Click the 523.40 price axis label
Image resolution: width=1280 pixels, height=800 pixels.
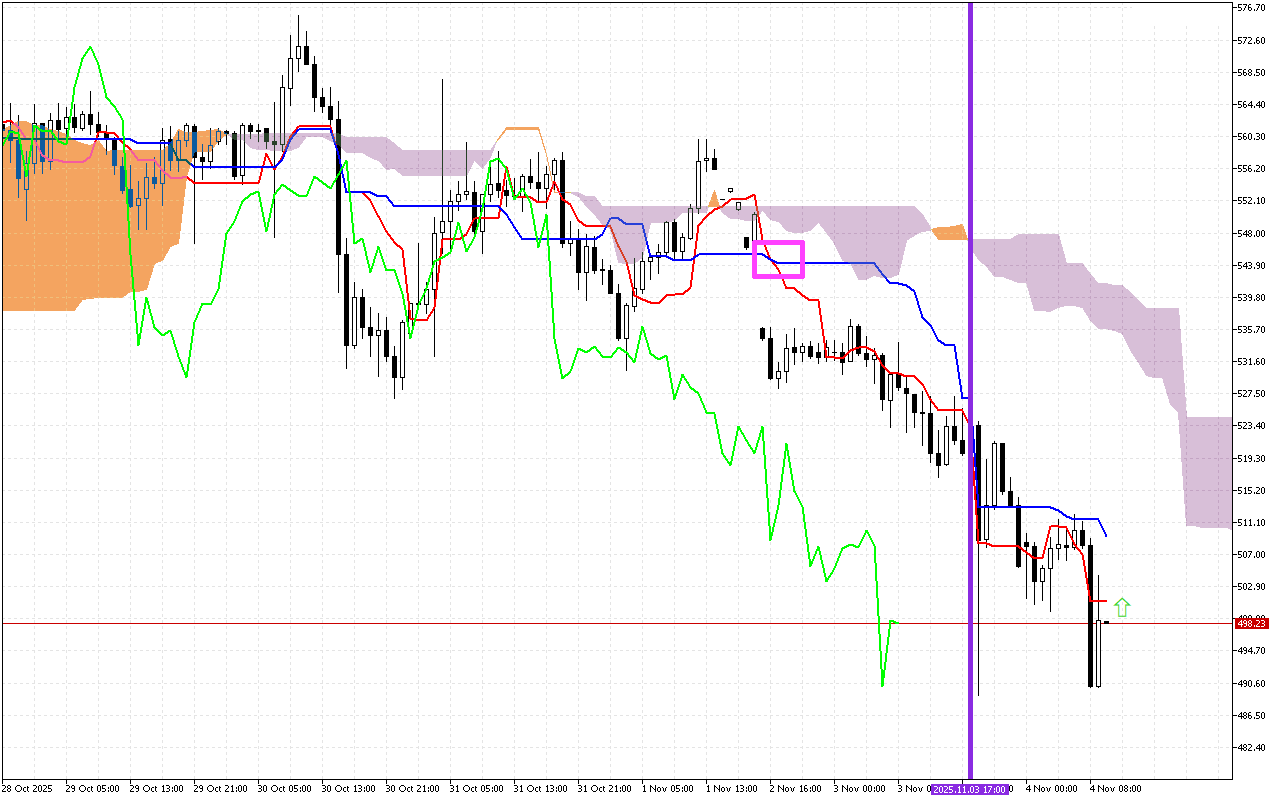pyautogui.click(x=1251, y=426)
